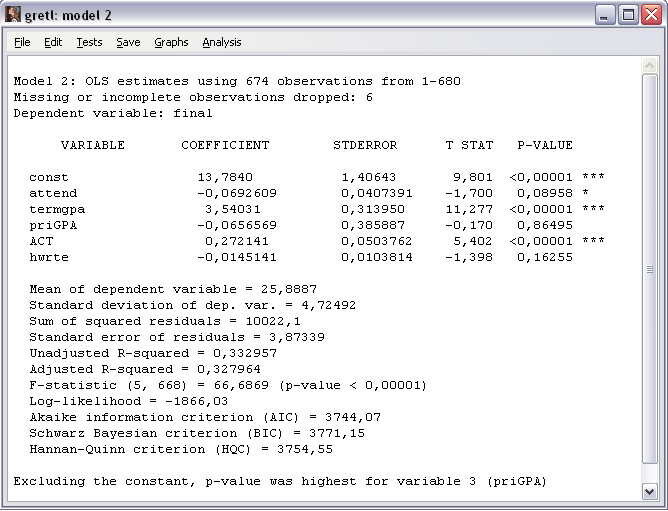The image size is (668, 511).
Task: Click the 'Standard error of residuals' line
Action: (x=177, y=338)
